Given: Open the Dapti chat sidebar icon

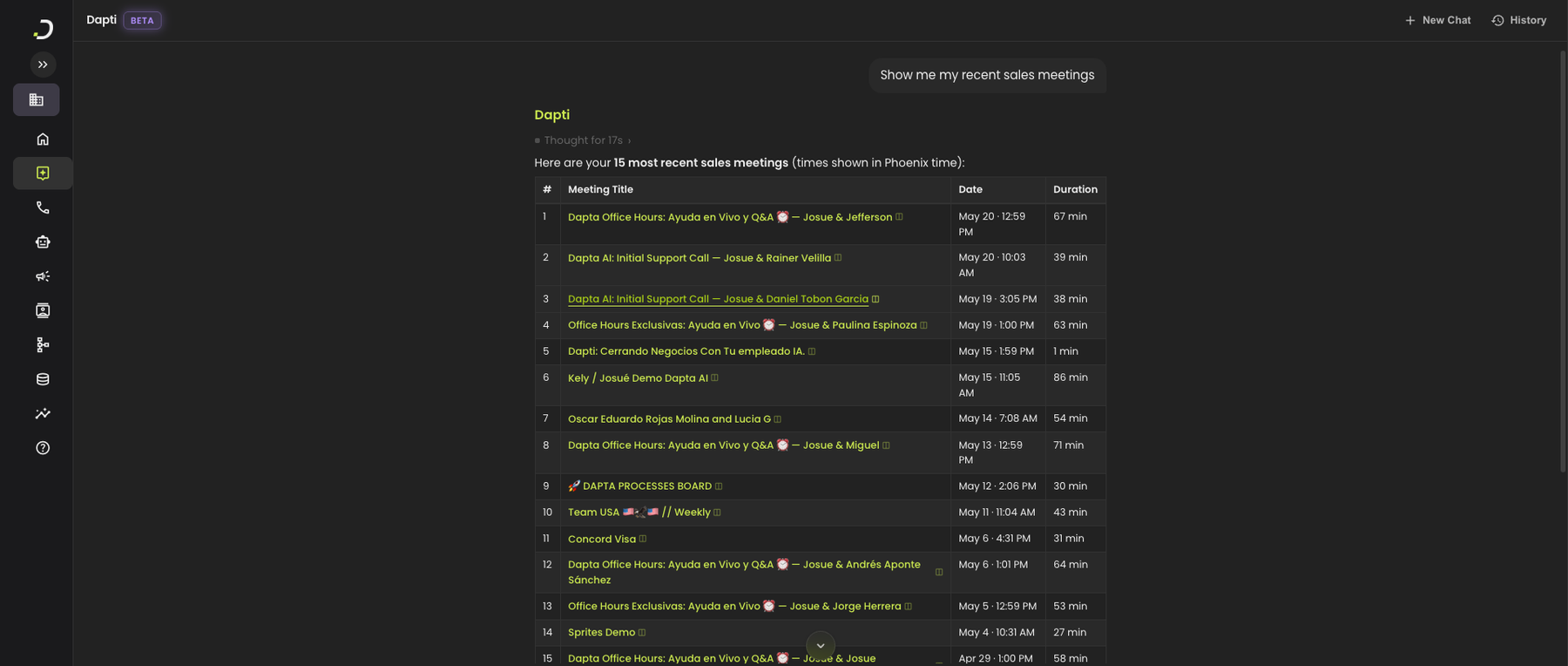Looking at the screenshot, I should tap(43, 173).
